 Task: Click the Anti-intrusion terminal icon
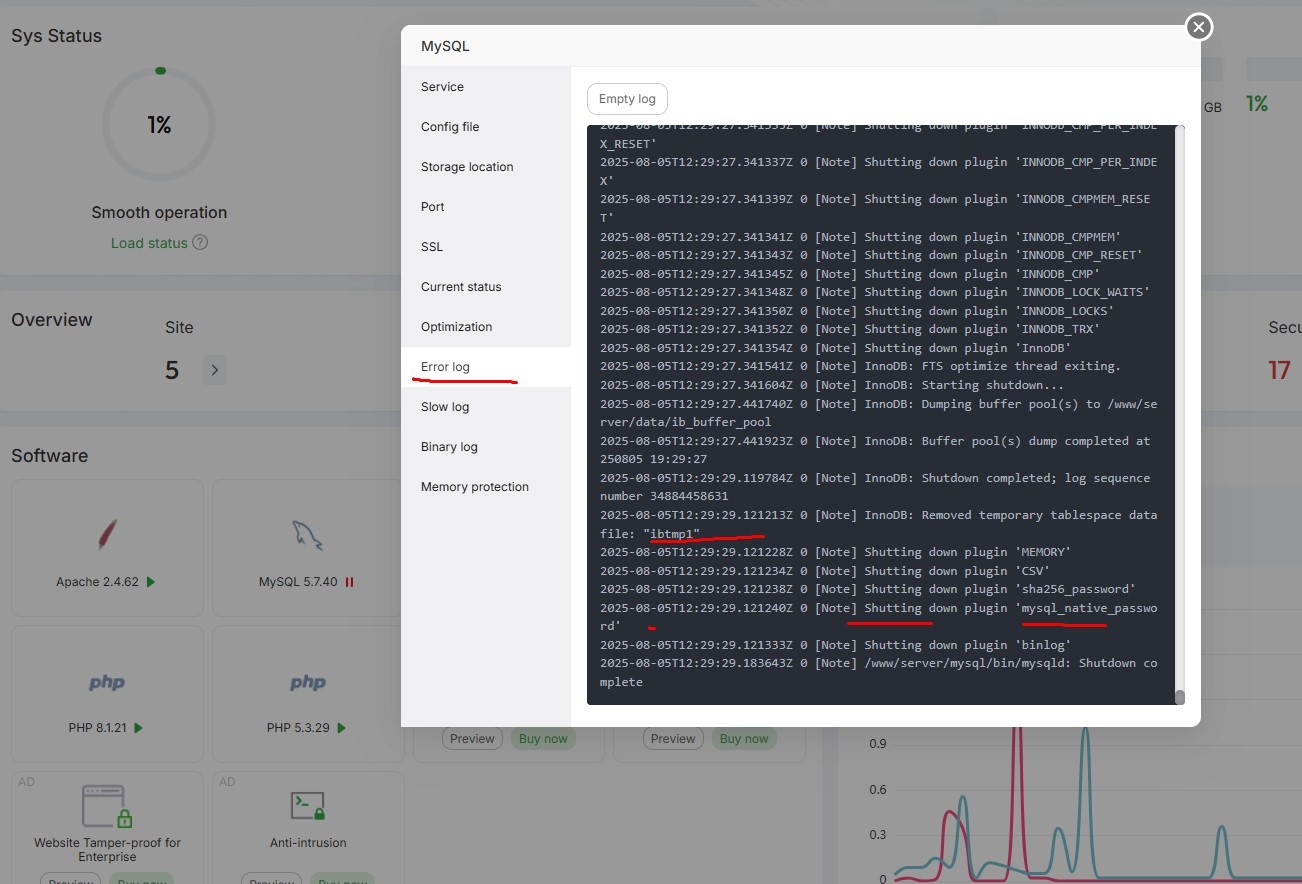[x=307, y=805]
